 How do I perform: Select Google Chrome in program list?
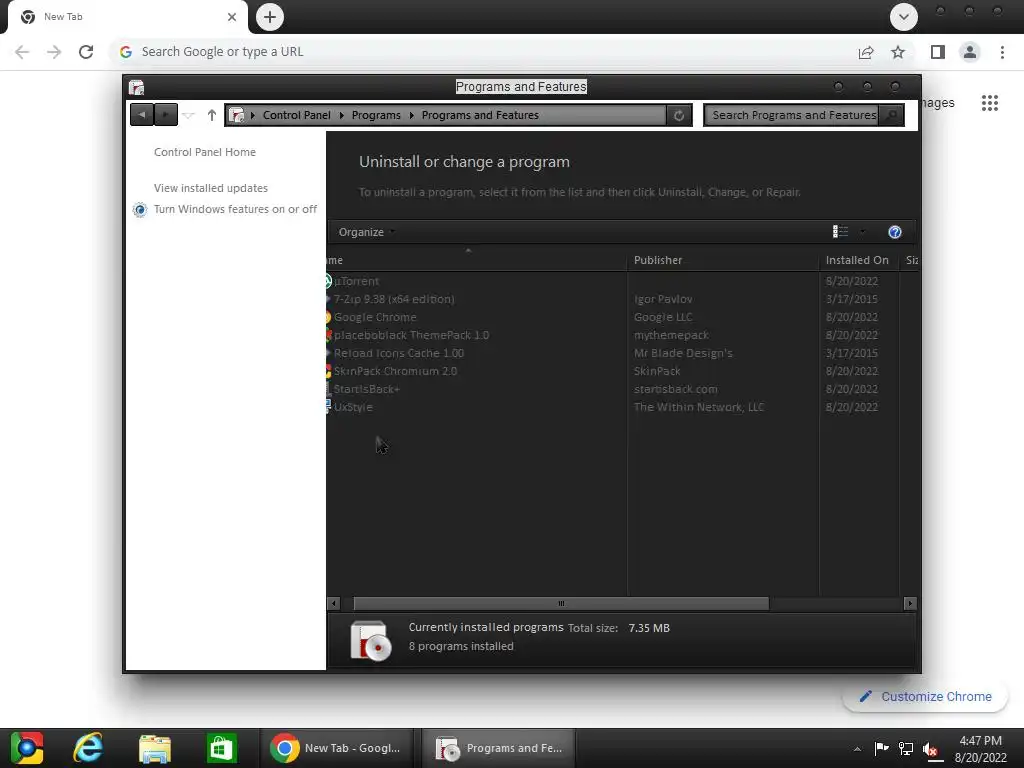[375, 317]
